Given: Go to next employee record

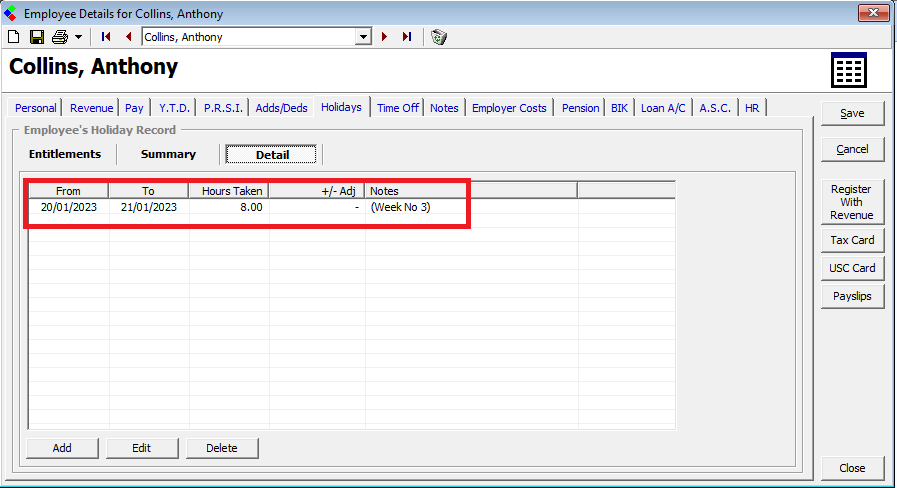Looking at the screenshot, I should tap(384, 37).
